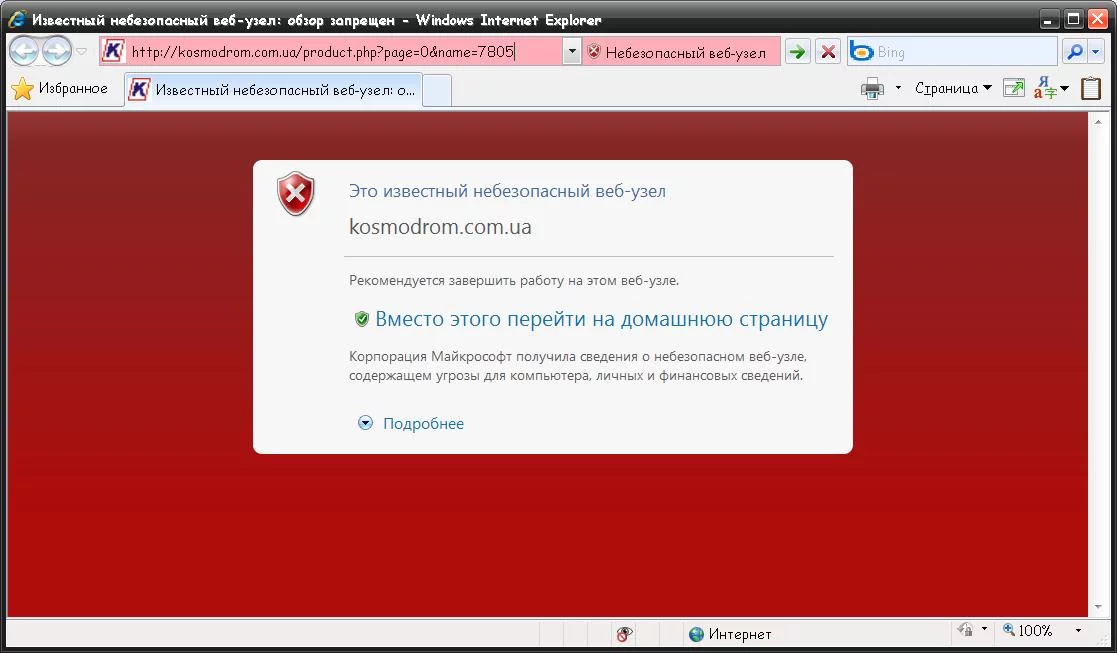Click the protected mode lock status icon
The height and width of the screenshot is (653, 1117).
966,630
